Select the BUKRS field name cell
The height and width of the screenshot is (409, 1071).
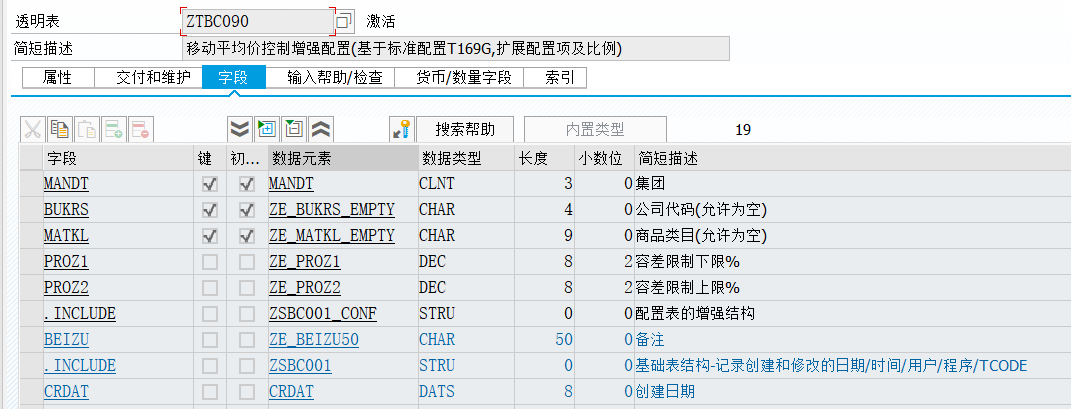coord(118,210)
